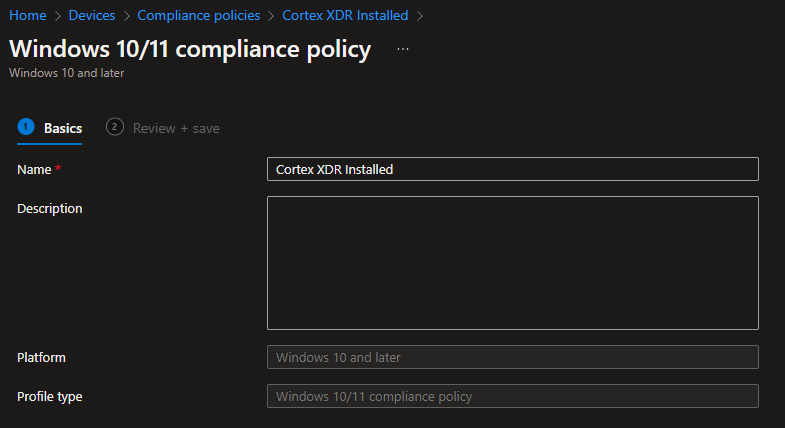785x428 pixels.
Task: Open Cortex XDR Installed breadcrumb
Action: pyautogui.click(x=345, y=16)
